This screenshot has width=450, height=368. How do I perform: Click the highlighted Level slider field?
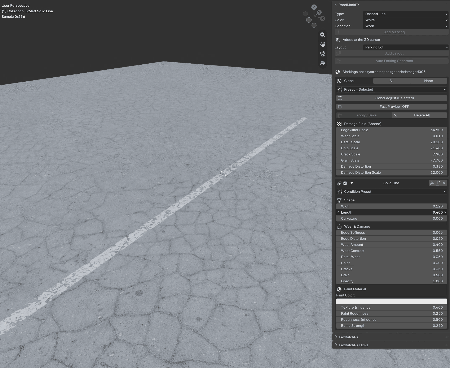tap(391, 212)
